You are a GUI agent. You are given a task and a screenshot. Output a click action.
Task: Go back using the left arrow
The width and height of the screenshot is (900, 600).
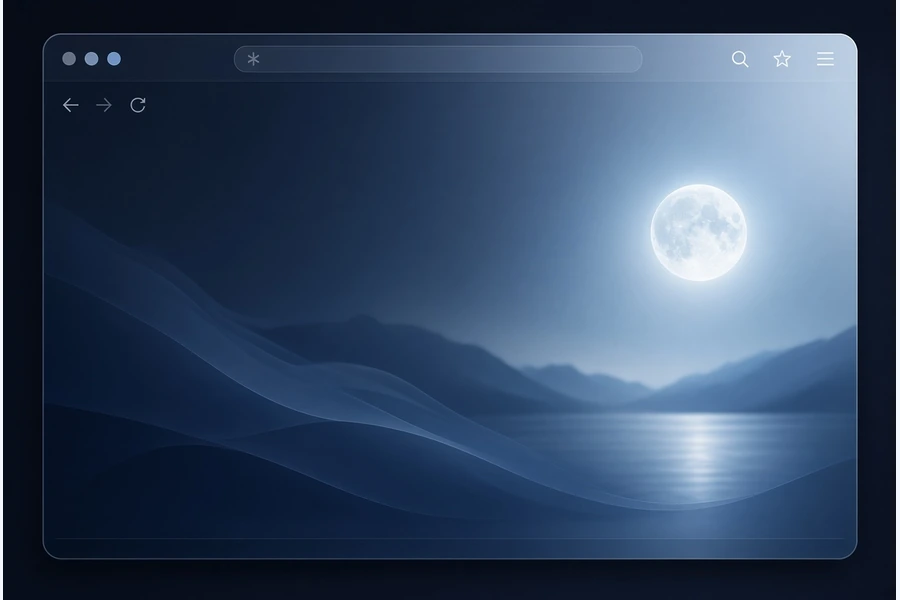point(71,105)
